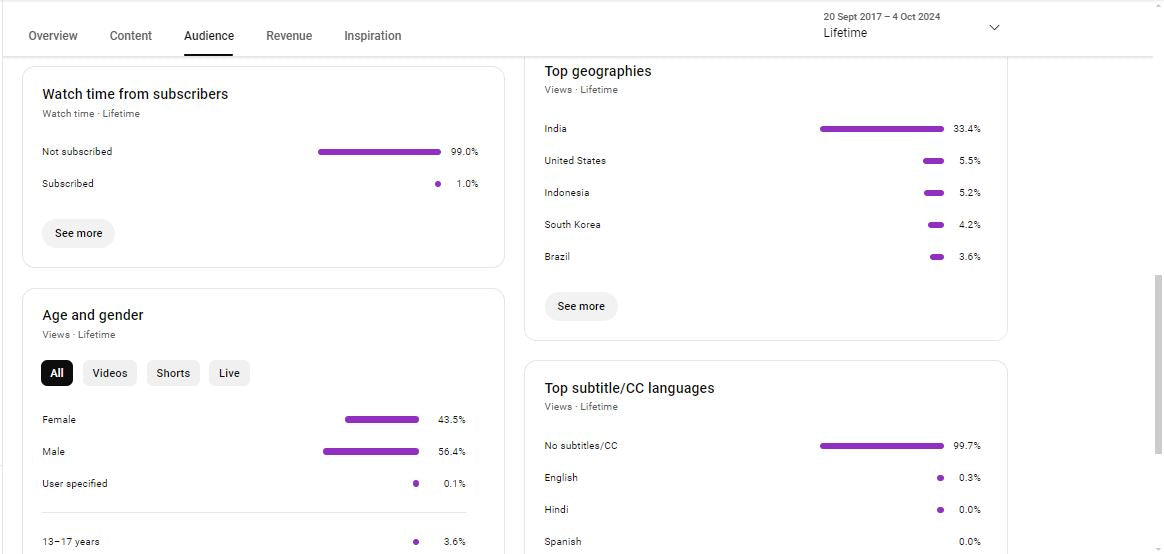
Task: Open the Inspiration tab
Action: [x=373, y=36]
